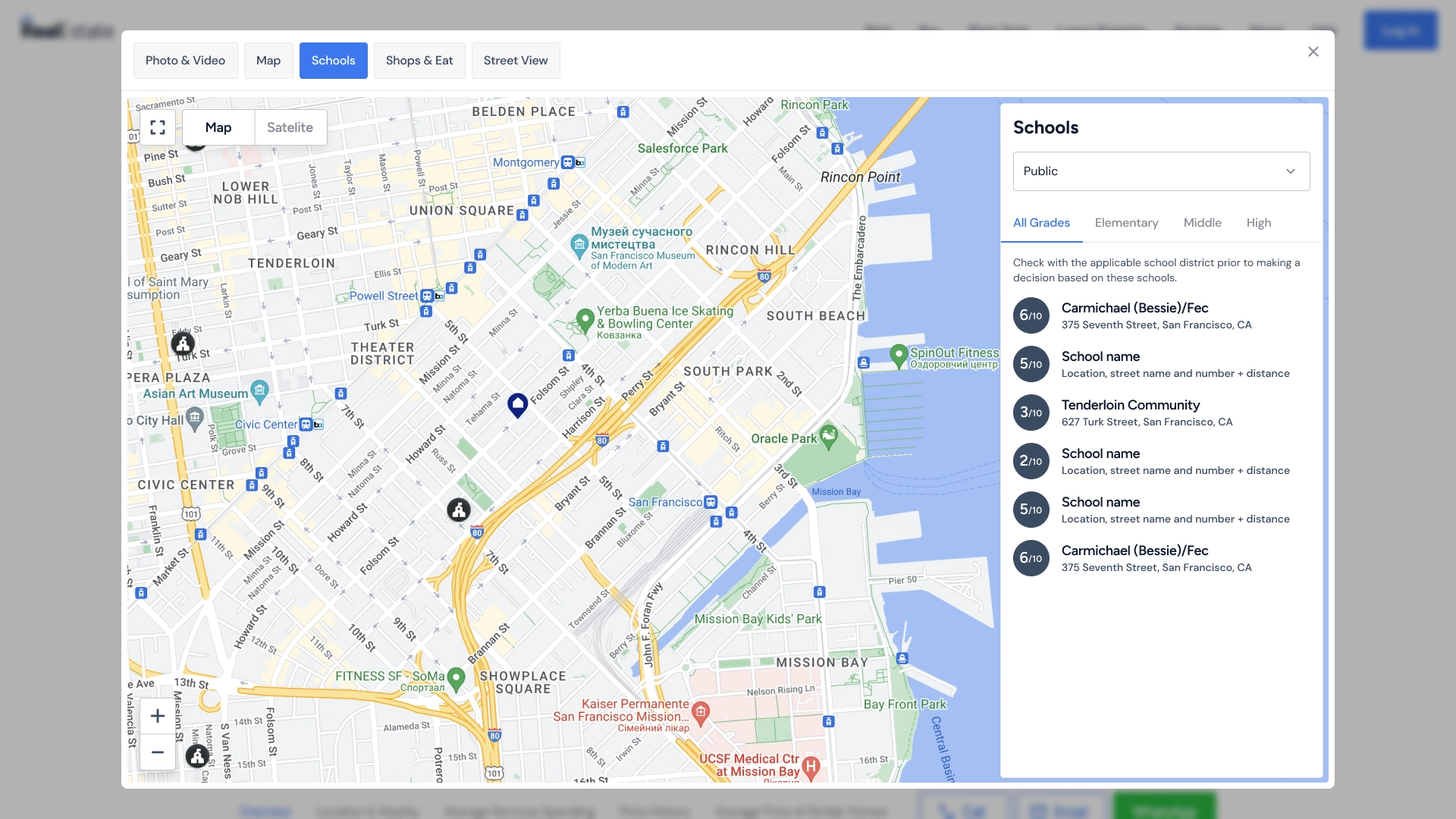This screenshot has height=819, width=1456.
Task: Click Mission Bay Kids' Park label
Action: tap(758, 619)
